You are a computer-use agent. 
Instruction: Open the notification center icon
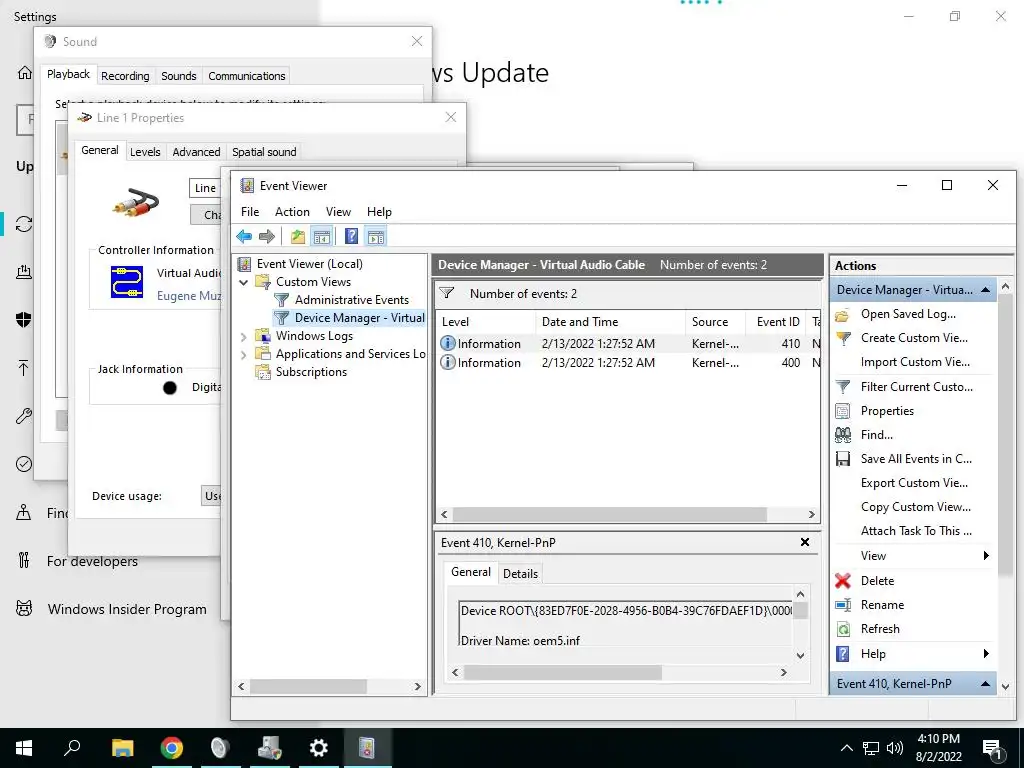tap(992, 749)
